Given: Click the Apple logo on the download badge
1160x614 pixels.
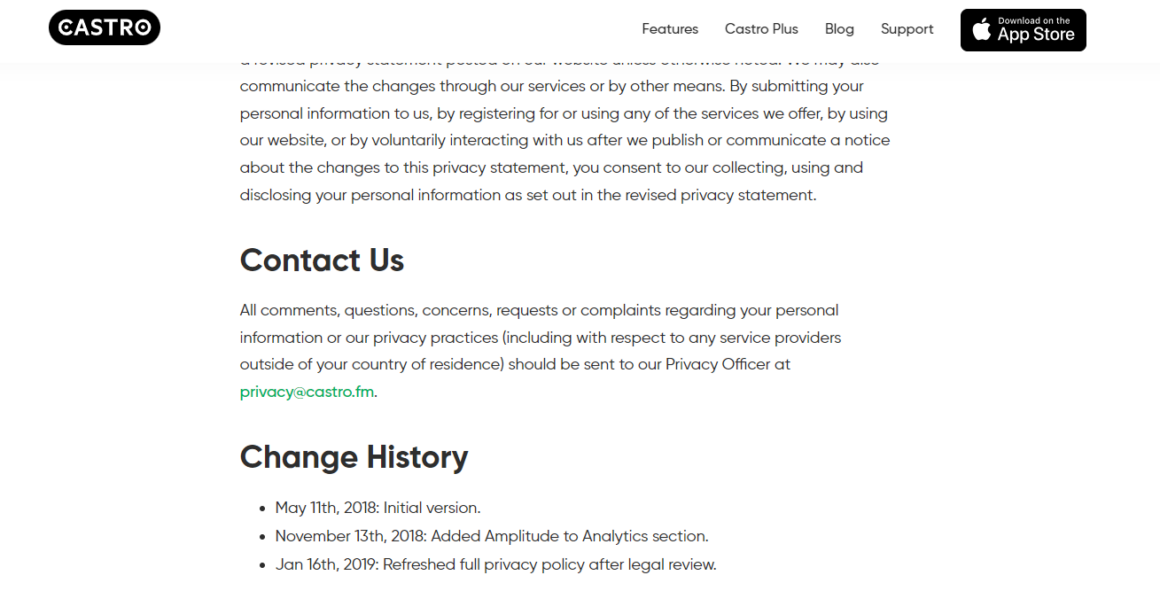Looking at the screenshot, I should (x=981, y=30).
